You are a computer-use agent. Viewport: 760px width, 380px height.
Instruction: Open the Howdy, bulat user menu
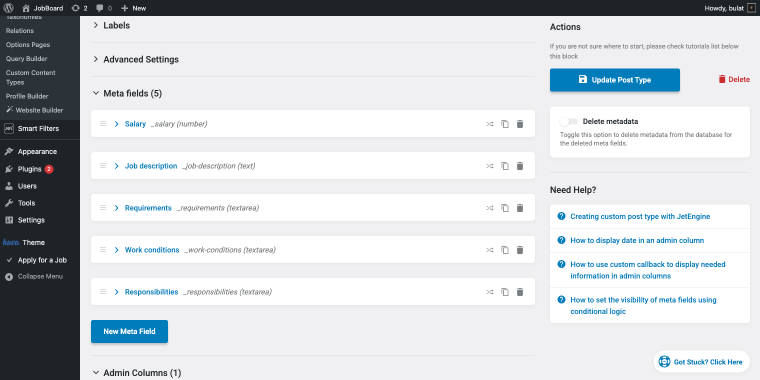pos(729,8)
